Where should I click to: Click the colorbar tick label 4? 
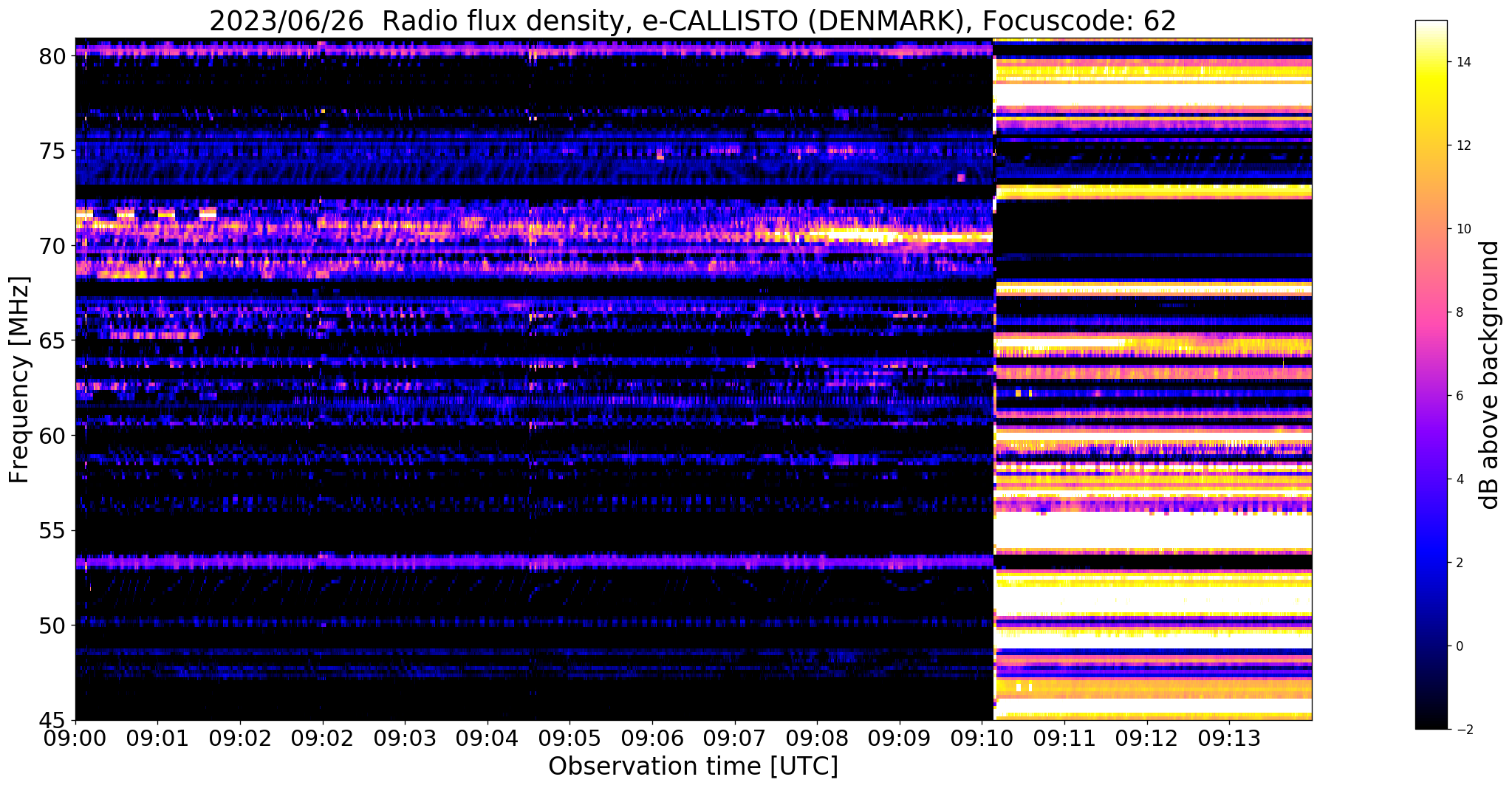1458,479
